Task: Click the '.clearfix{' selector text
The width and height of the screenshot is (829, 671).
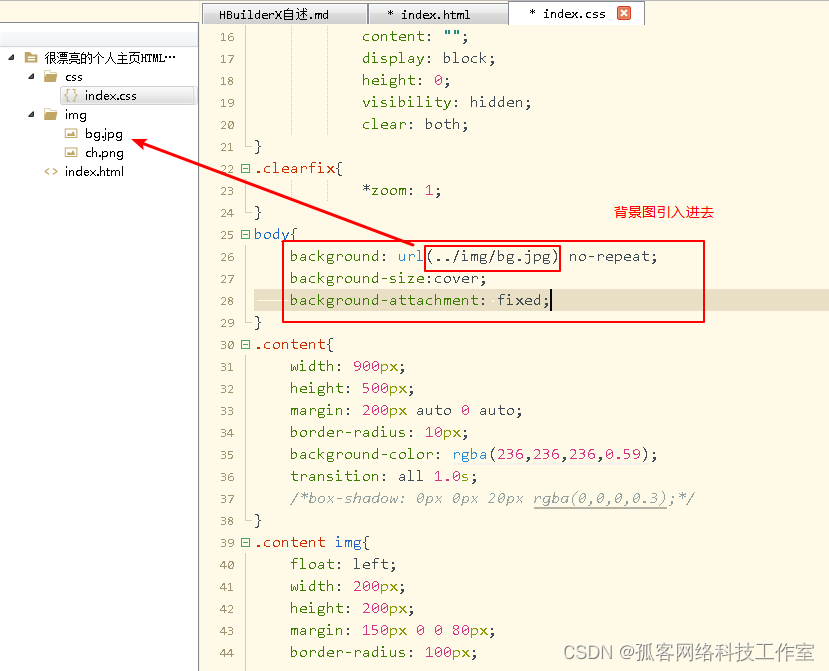Action: [299, 168]
